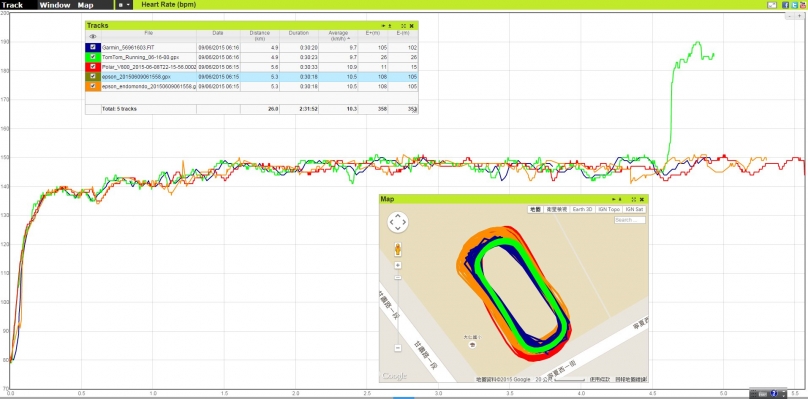Sort tracks by Date column header

click(x=218, y=36)
